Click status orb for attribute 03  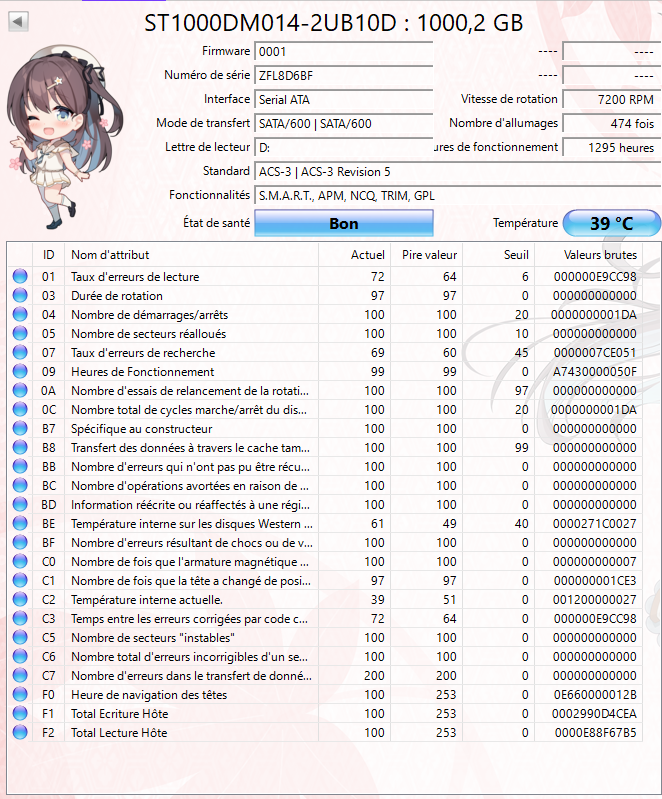click(20, 296)
